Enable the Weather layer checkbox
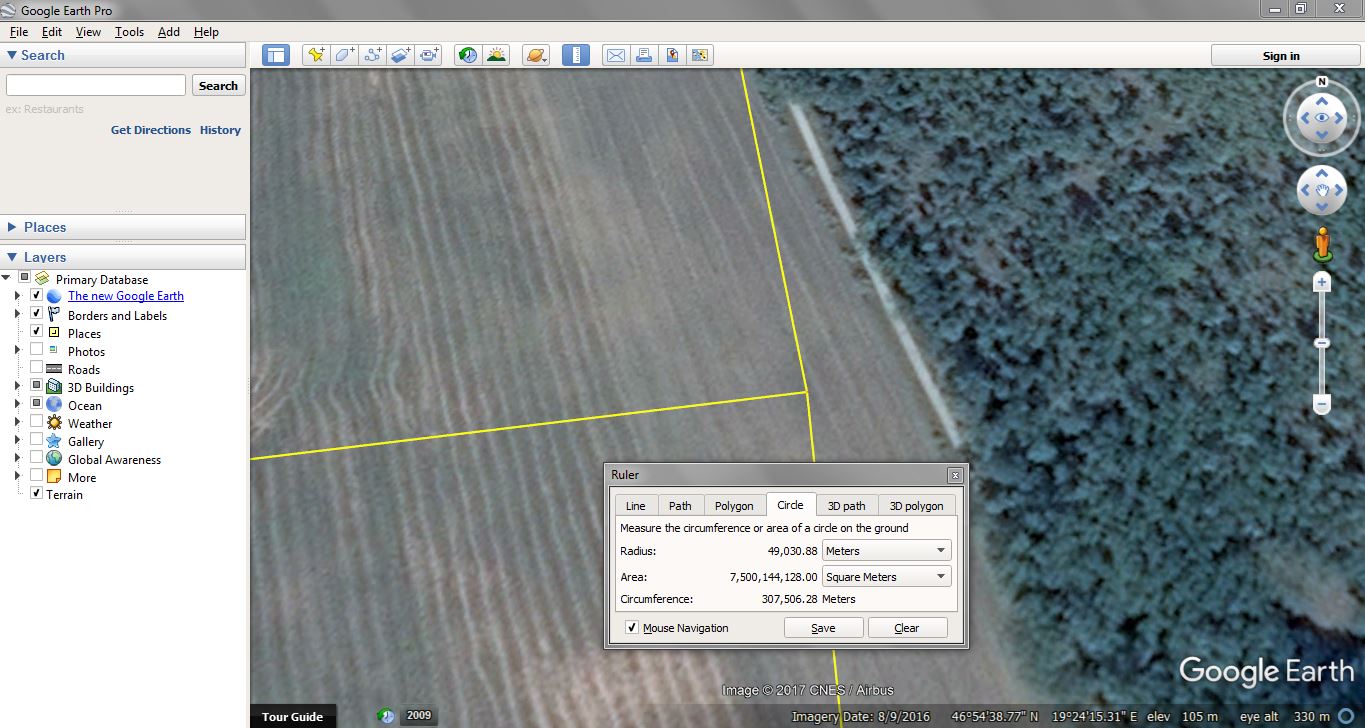The height and width of the screenshot is (728, 1365). click(x=37, y=422)
